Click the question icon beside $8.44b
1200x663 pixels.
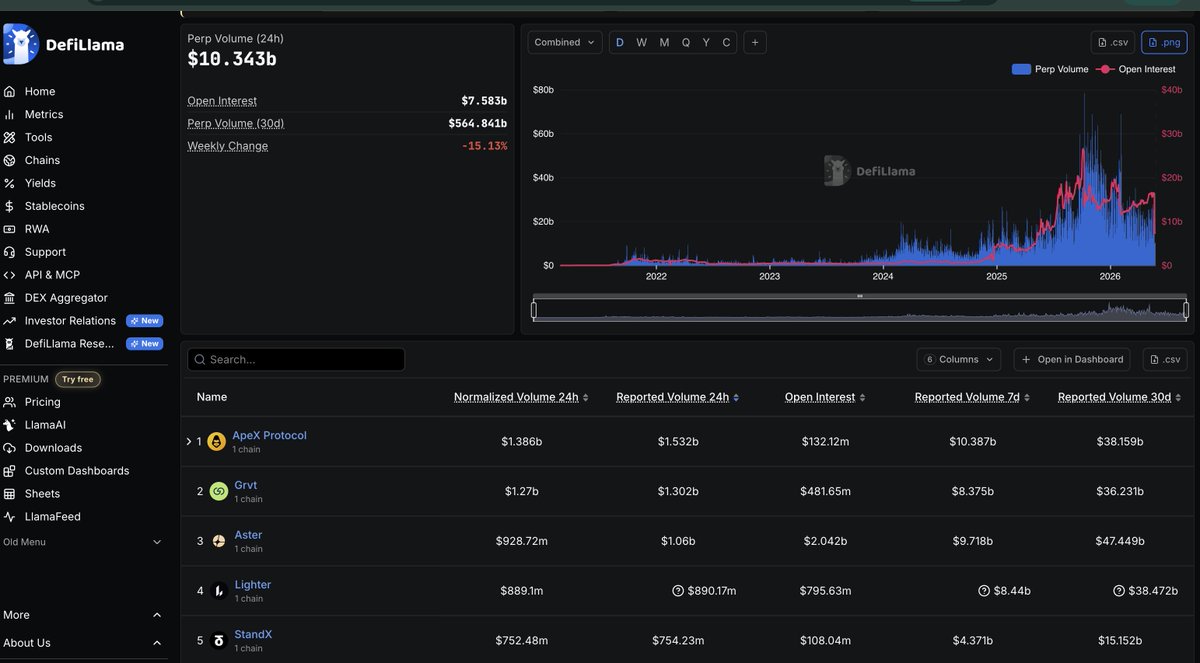click(x=984, y=591)
